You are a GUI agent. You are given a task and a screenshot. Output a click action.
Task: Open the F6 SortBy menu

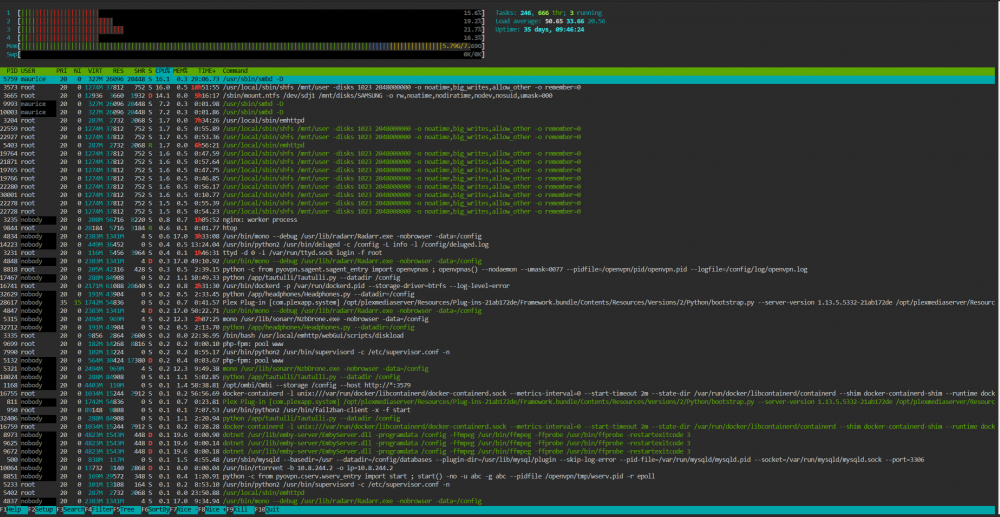154,509
